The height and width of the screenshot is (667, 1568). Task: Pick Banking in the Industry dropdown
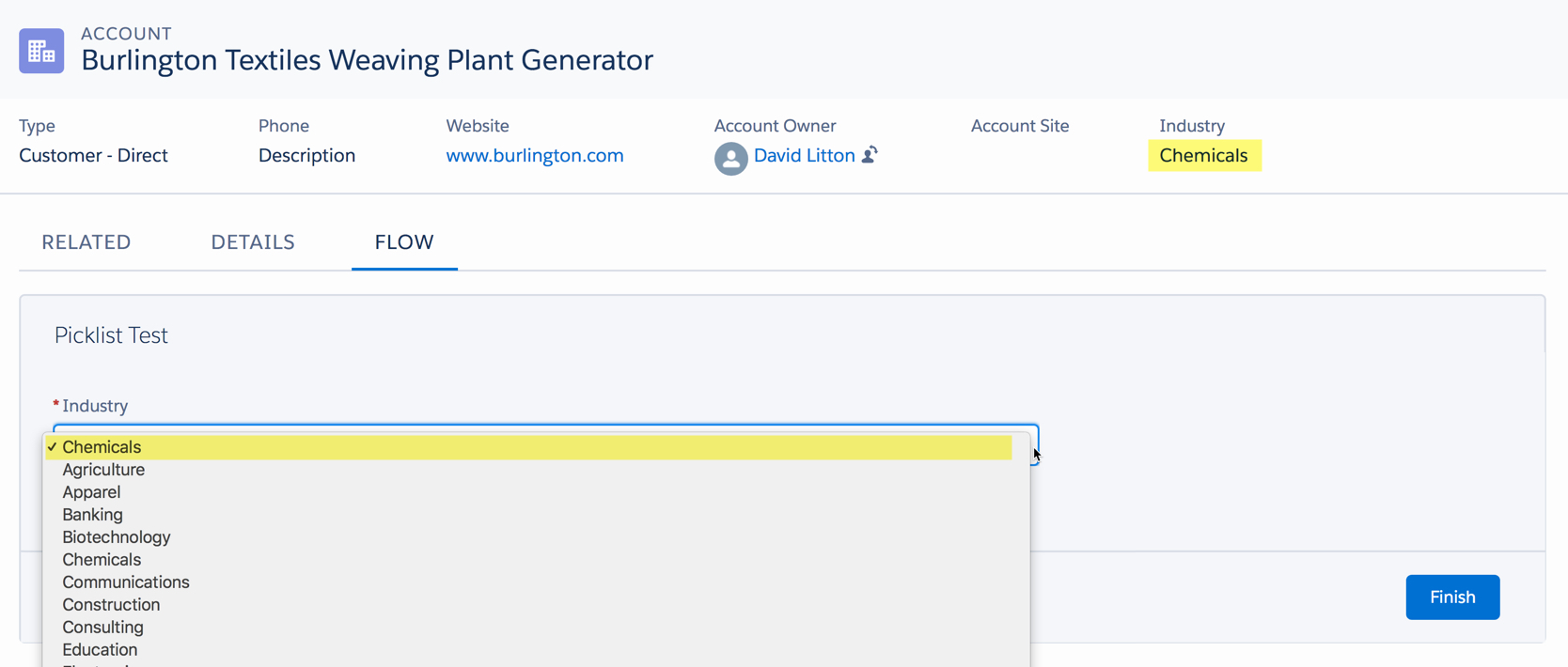click(92, 515)
